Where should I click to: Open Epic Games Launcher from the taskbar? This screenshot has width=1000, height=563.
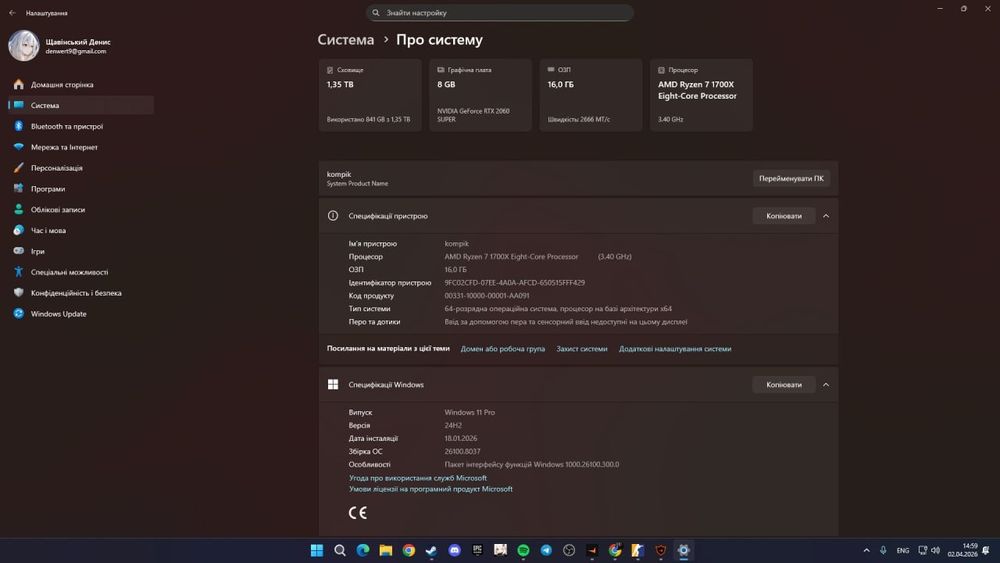[x=477, y=550]
